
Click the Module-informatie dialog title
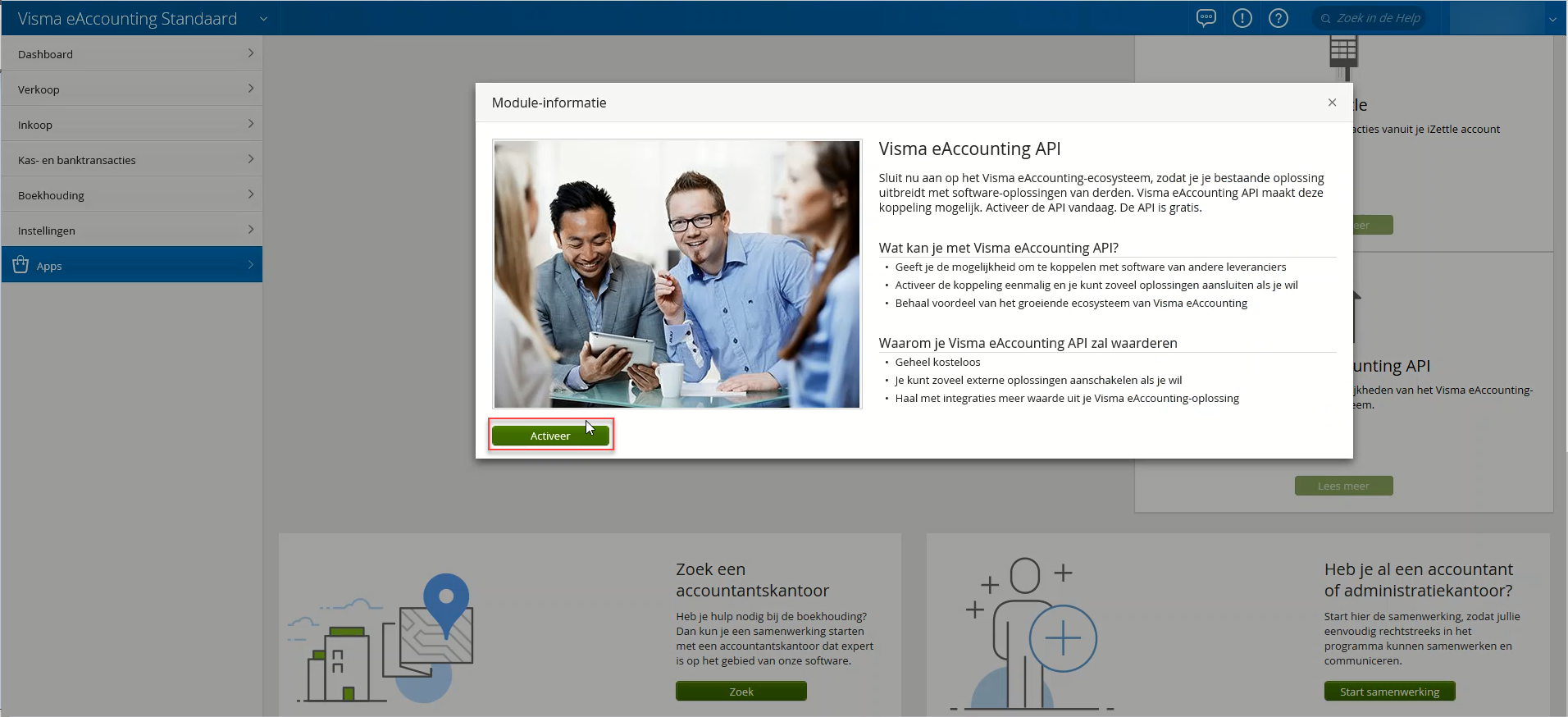[549, 103]
